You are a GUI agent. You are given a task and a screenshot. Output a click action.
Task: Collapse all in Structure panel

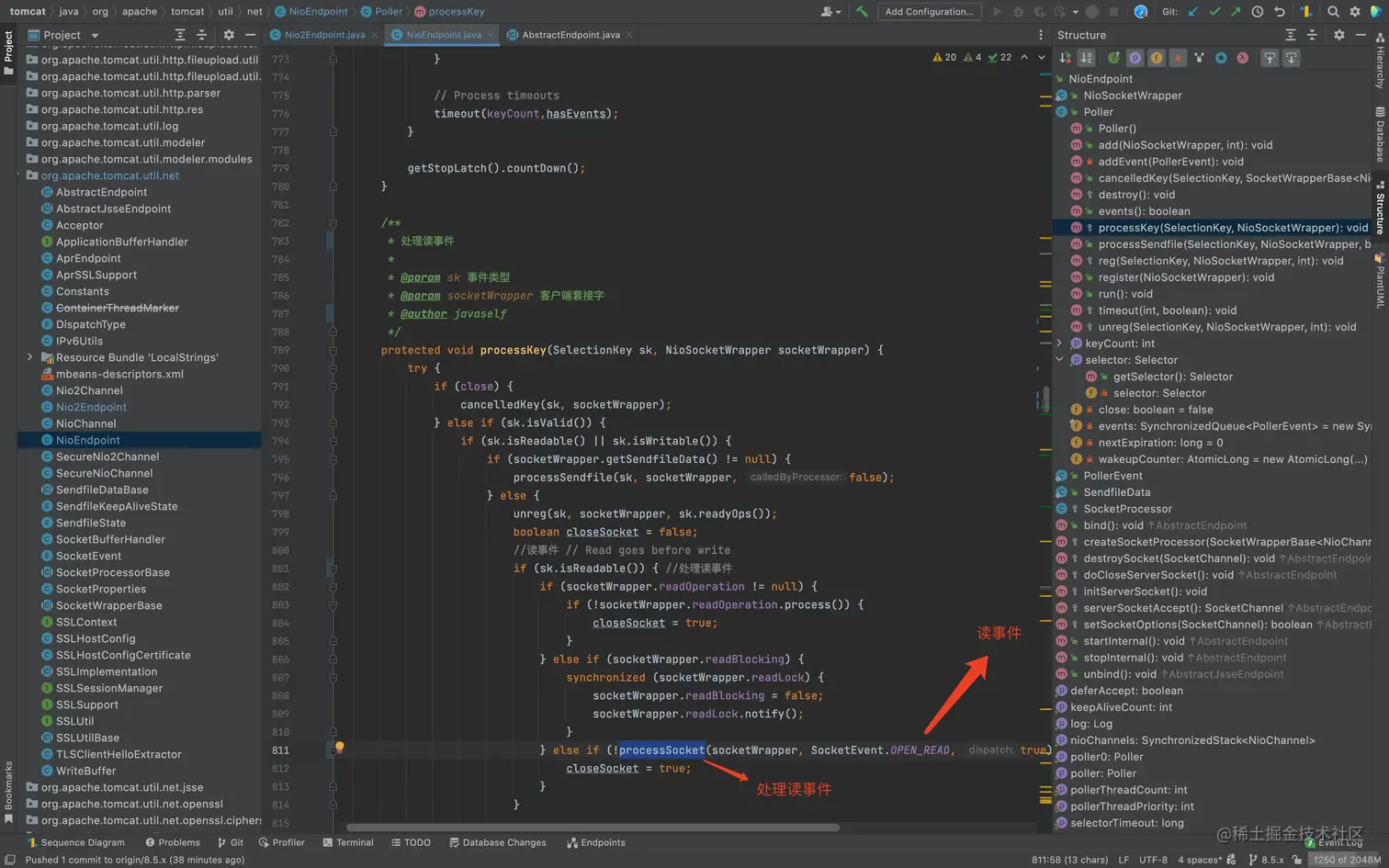coord(1312,35)
